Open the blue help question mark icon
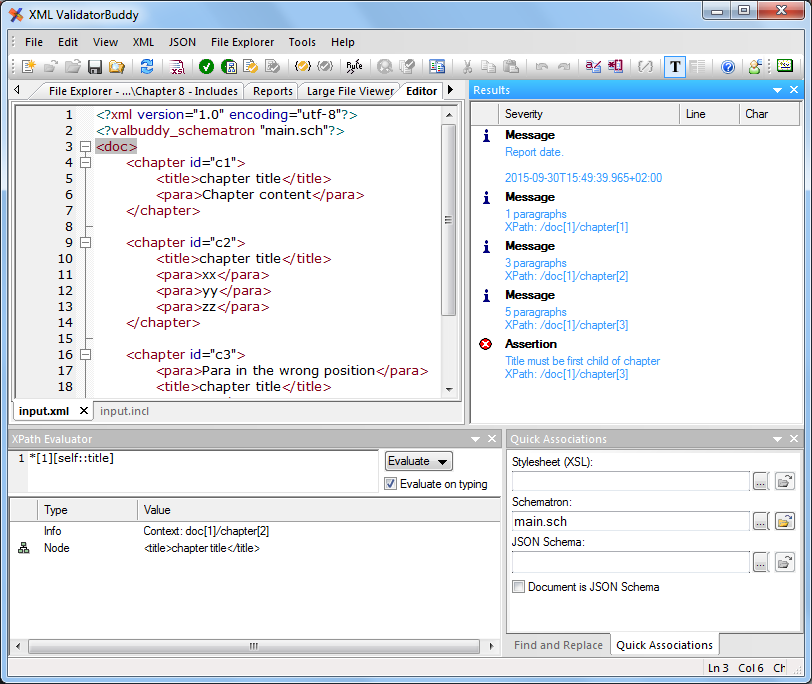812x684 pixels. tap(728, 66)
